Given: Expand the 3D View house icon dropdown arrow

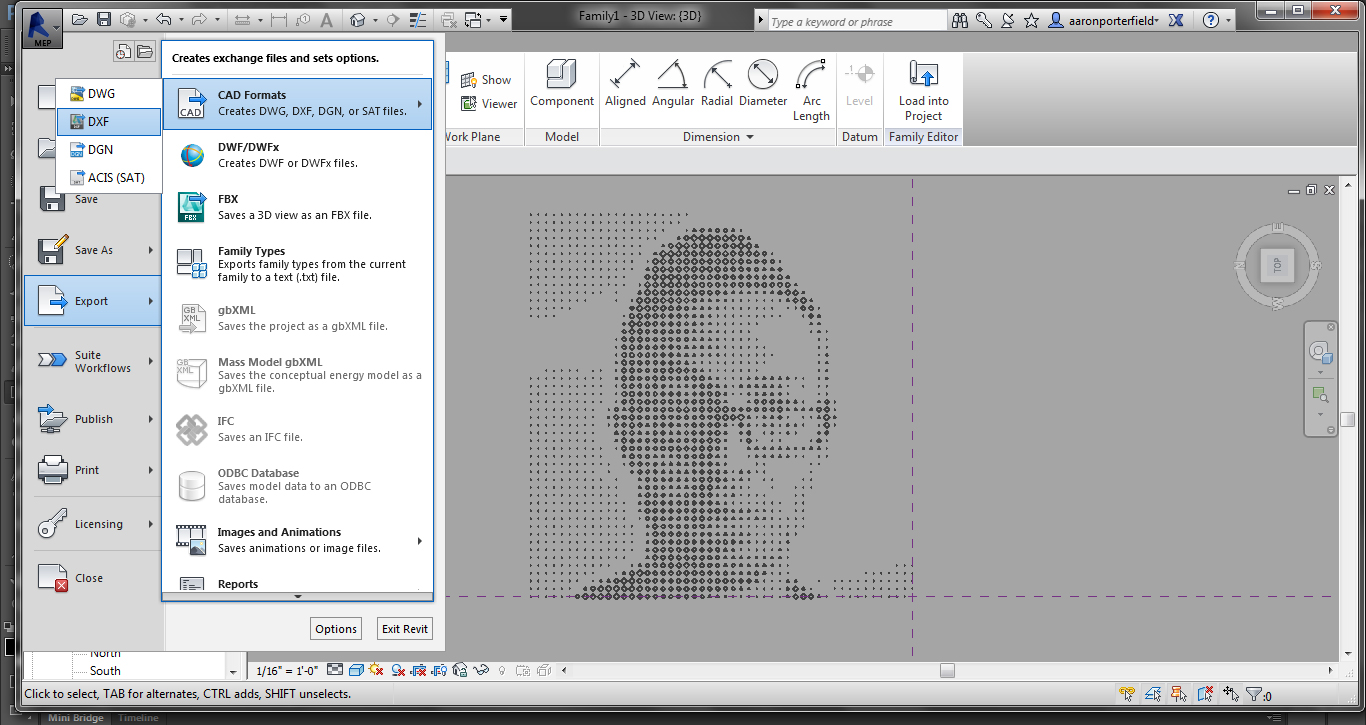Looking at the screenshot, I should coord(375,20).
